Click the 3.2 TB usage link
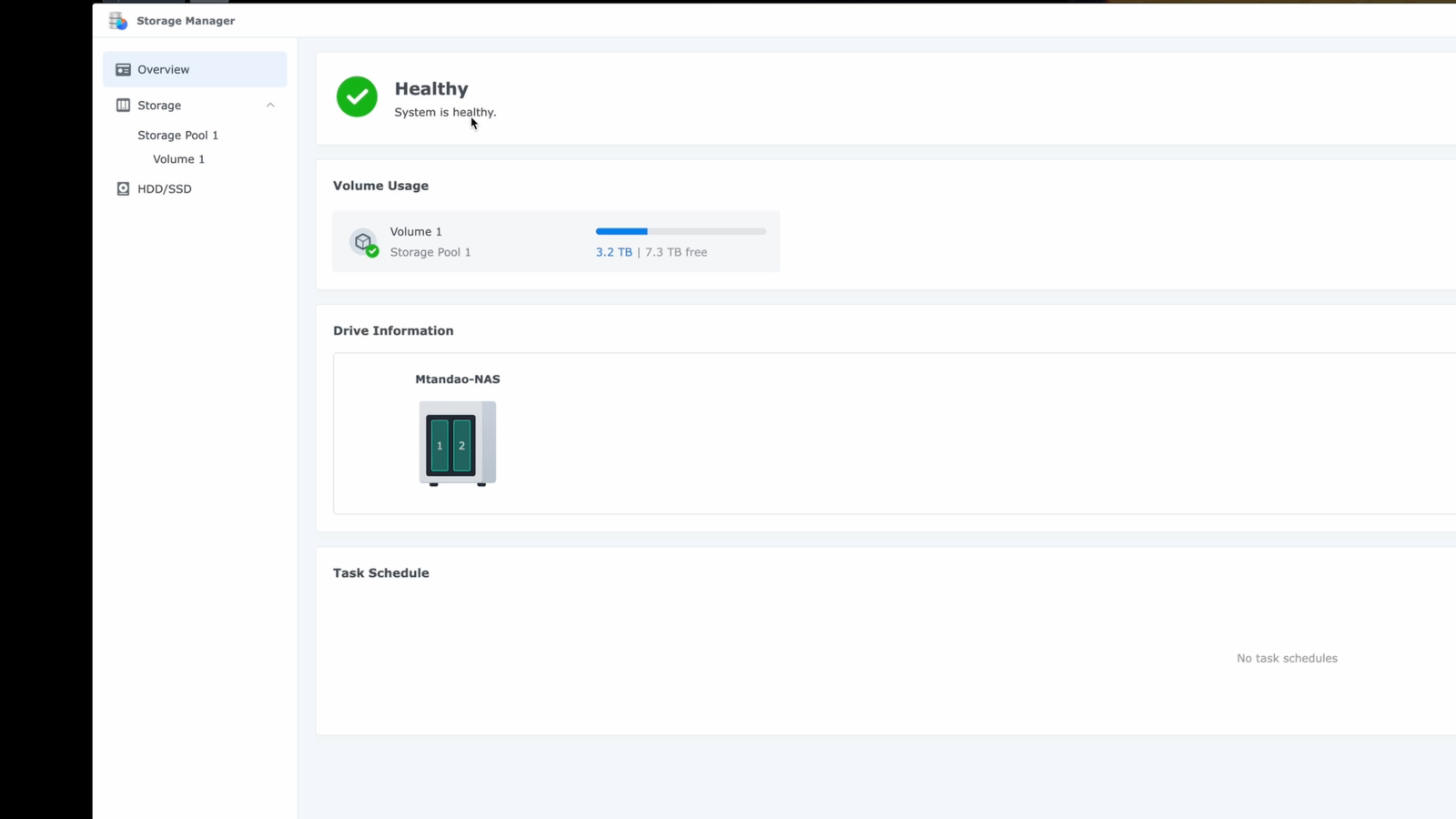 click(614, 252)
